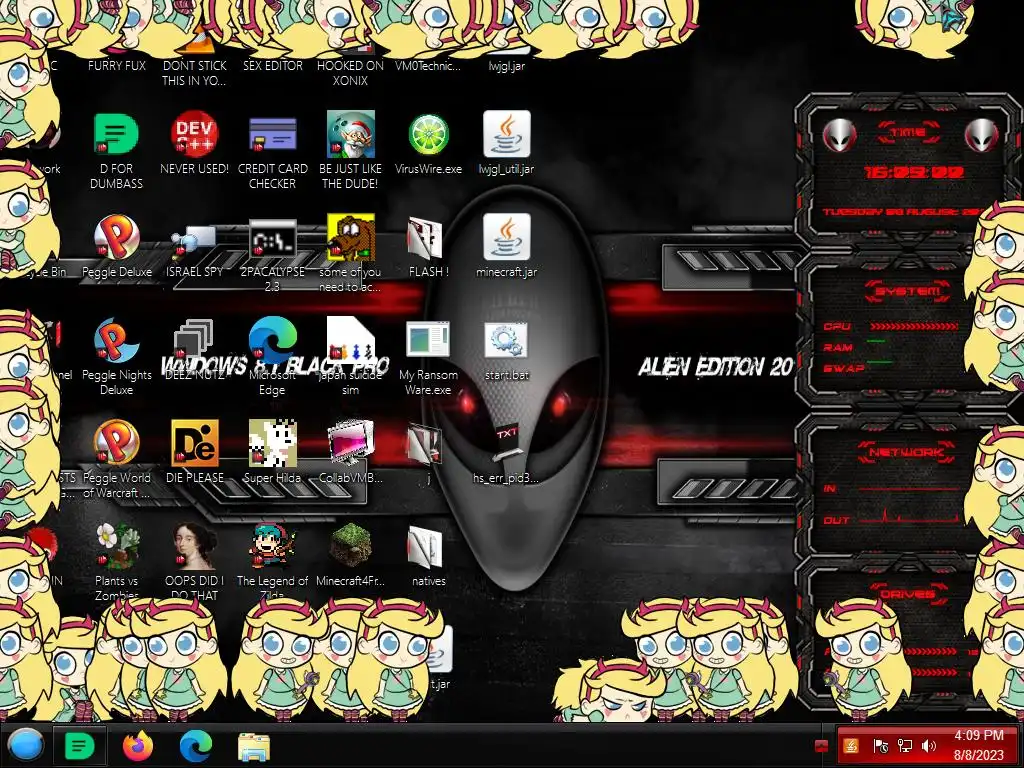Launch Microsoft Edge desktop shortcut
This screenshot has width=1024, height=768.
(272, 341)
